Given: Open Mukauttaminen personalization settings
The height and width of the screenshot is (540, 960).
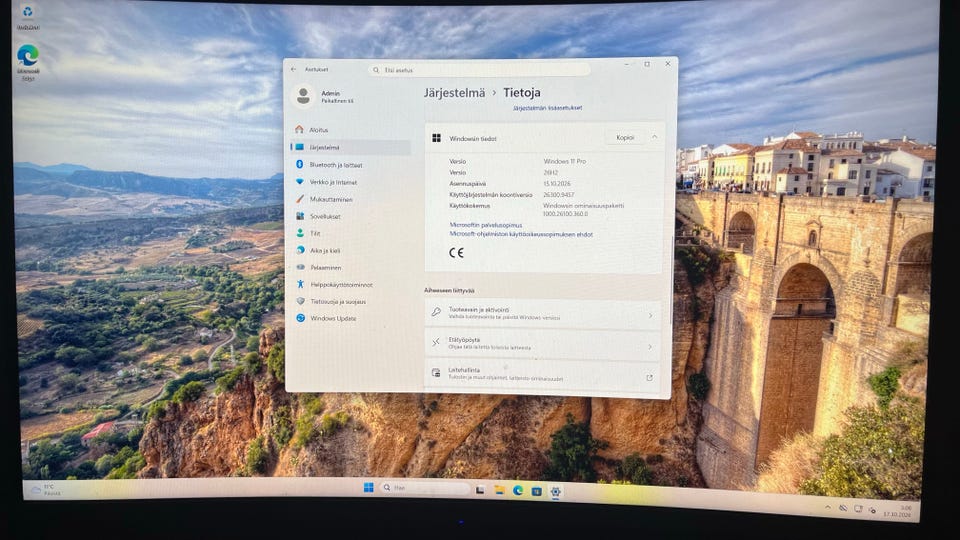Looking at the screenshot, I should [x=350, y=199].
